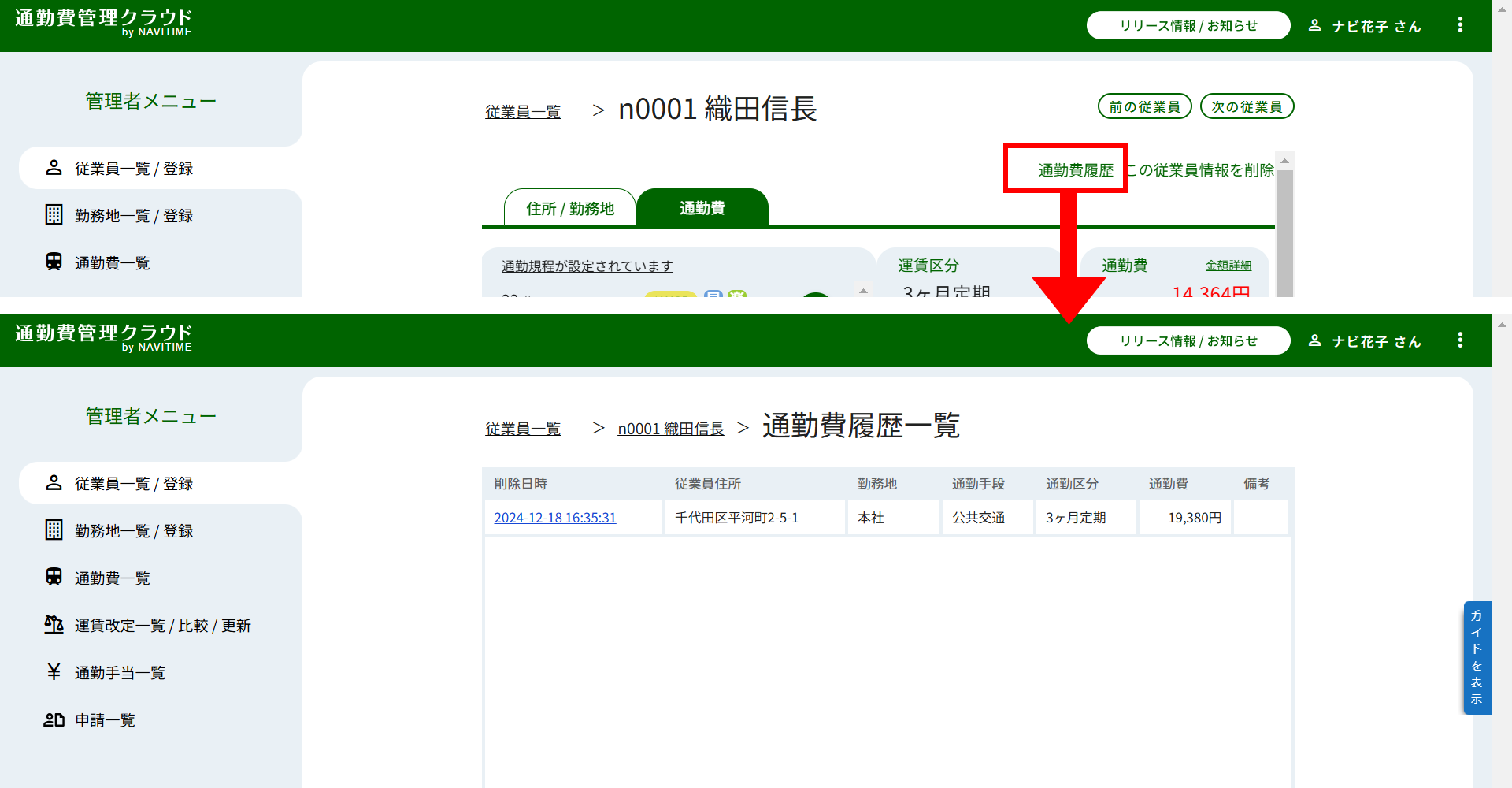Open the kebab menu in the 通勤費履歴一覧 page header
The image size is (1512, 788).
tap(1460, 340)
